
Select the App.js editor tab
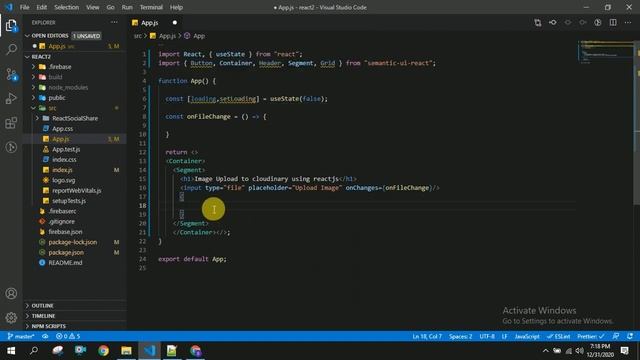(155, 23)
